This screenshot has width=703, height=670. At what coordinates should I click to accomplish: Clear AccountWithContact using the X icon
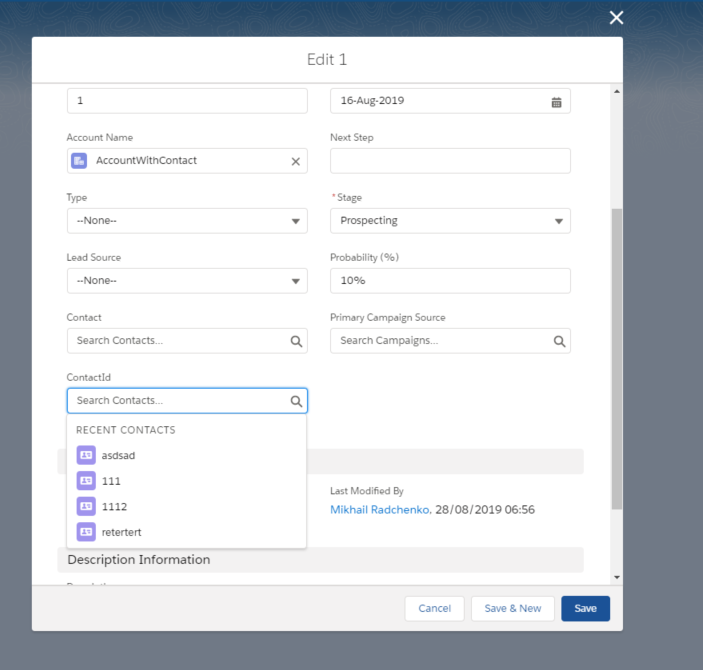[295, 161]
